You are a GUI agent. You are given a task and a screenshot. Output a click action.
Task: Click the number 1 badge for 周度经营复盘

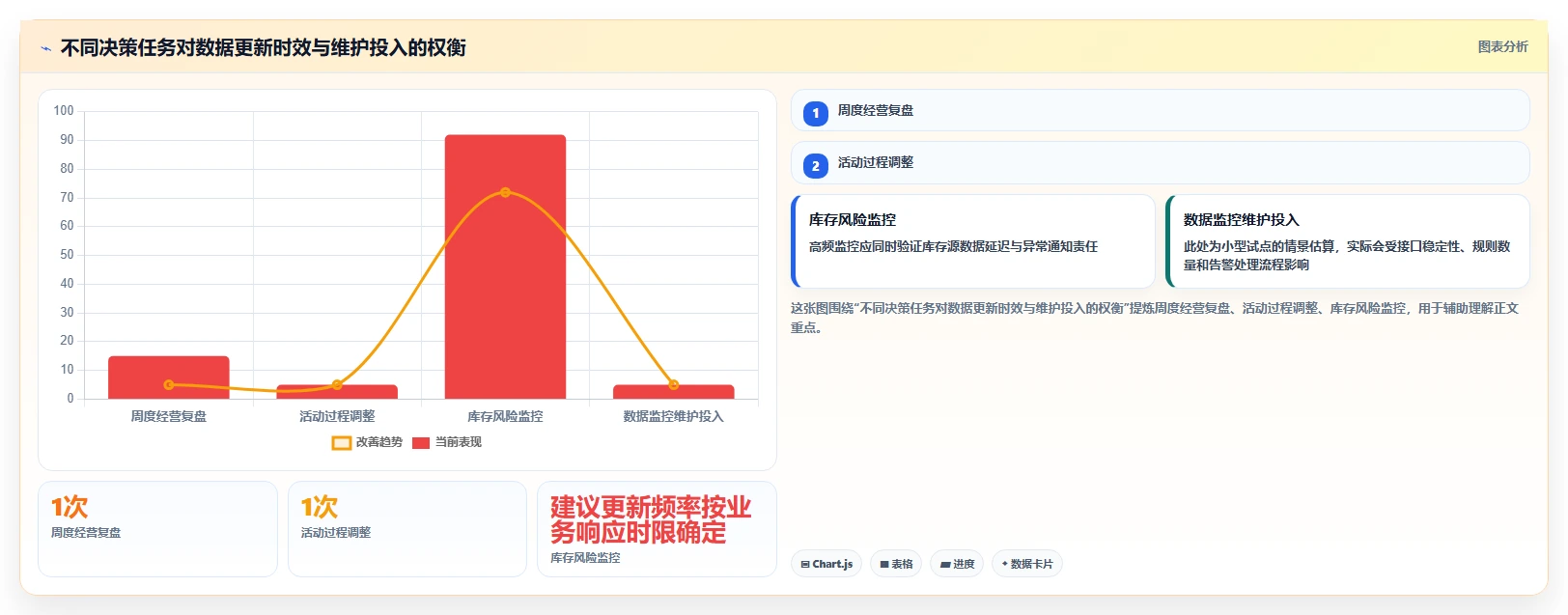click(x=816, y=113)
